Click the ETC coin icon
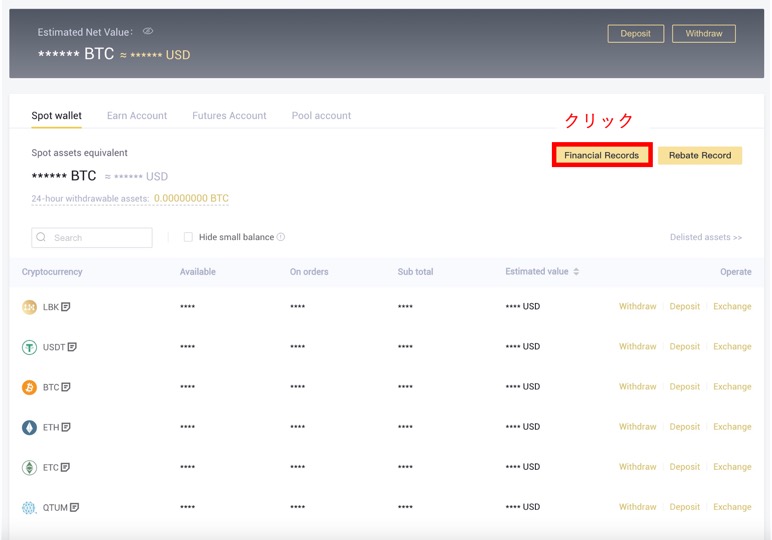 click(29, 467)
